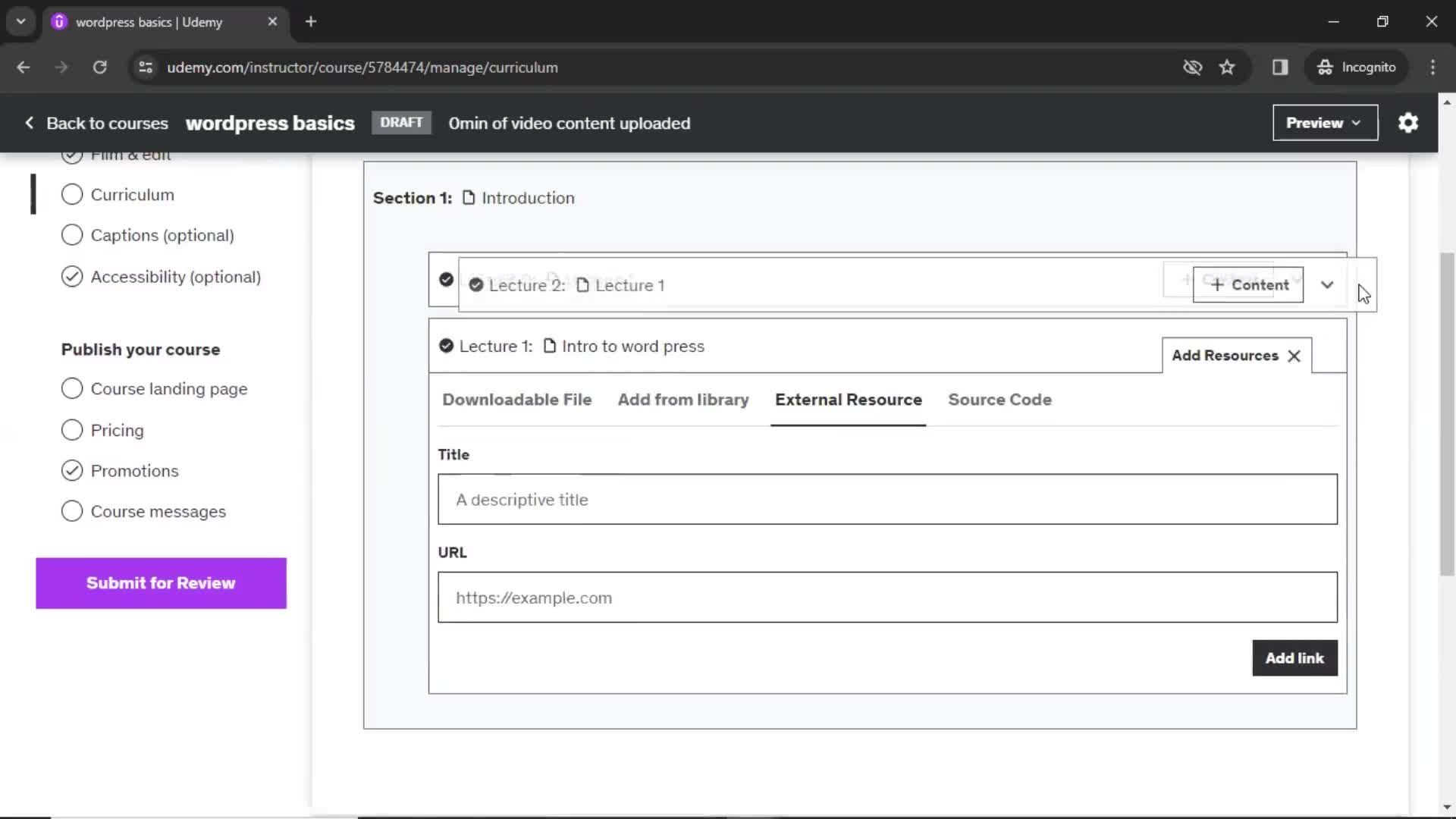Click the browser address bar

(x=652, y=67)
